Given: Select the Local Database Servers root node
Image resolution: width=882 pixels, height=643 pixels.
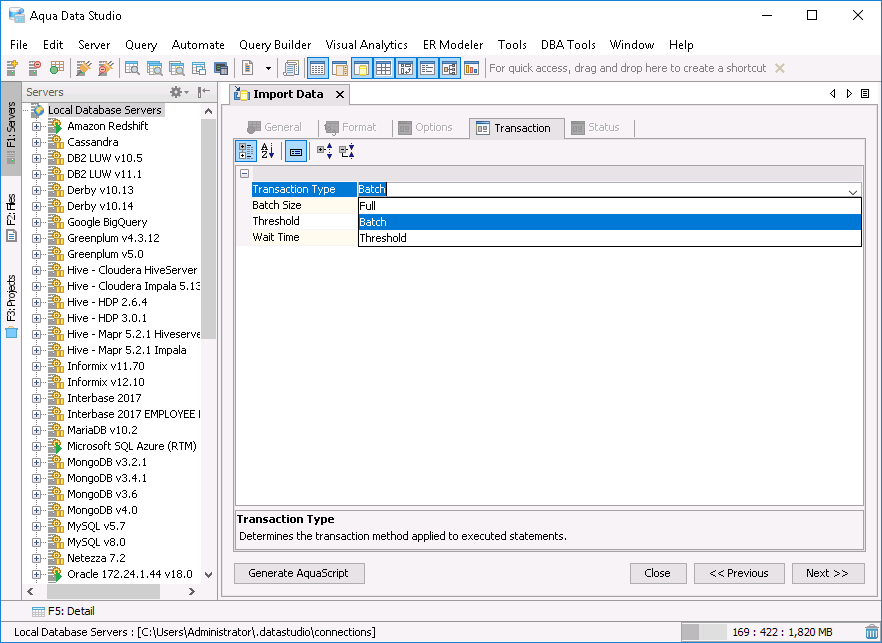Looking at the screenshot, I should tap(105, 110).
